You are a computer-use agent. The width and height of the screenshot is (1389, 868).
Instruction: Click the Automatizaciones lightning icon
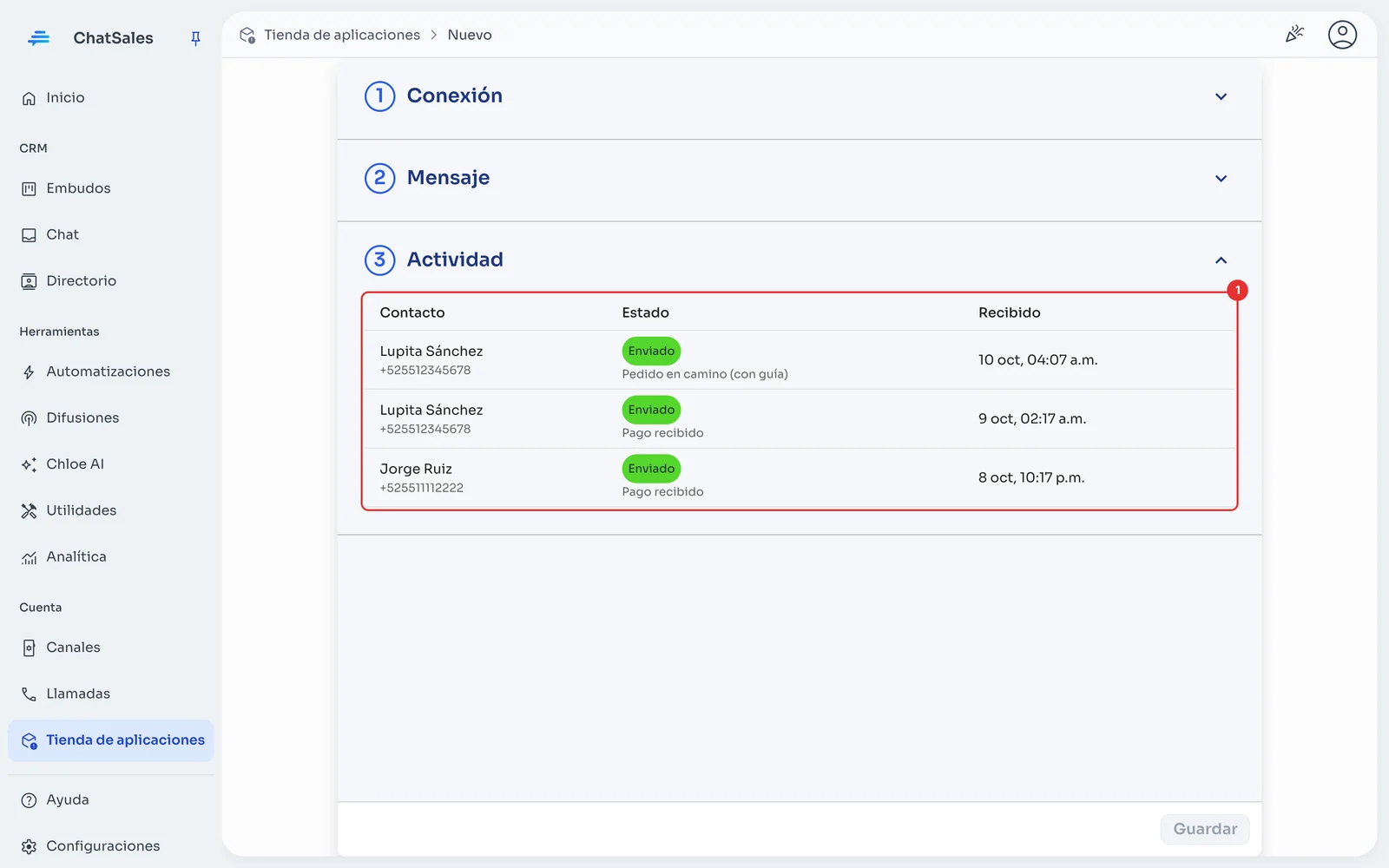(x=29, y=372)
